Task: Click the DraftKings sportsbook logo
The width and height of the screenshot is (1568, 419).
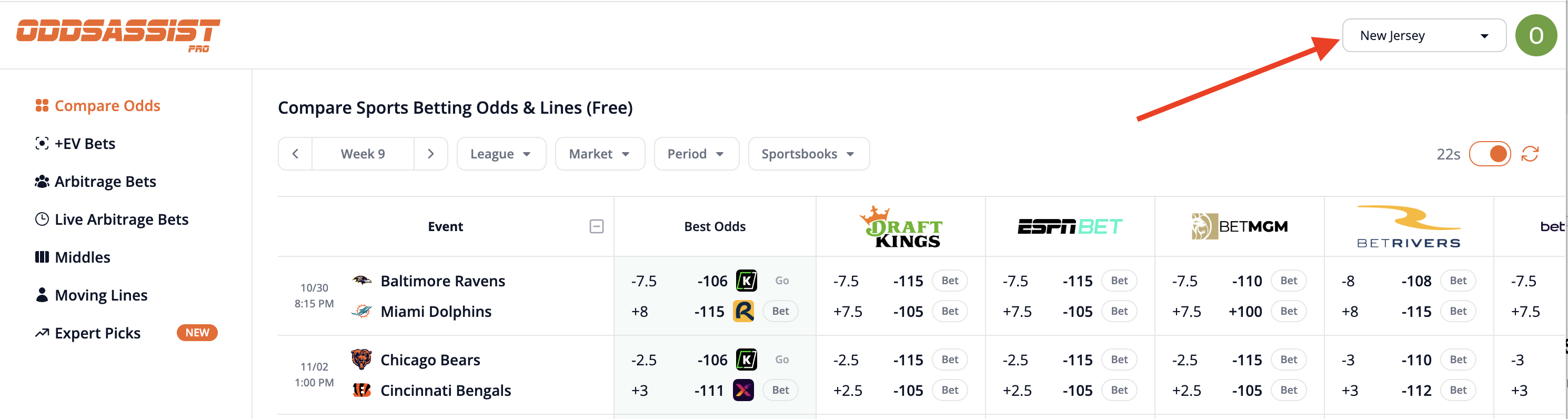Action: click(x=901, y=226)
